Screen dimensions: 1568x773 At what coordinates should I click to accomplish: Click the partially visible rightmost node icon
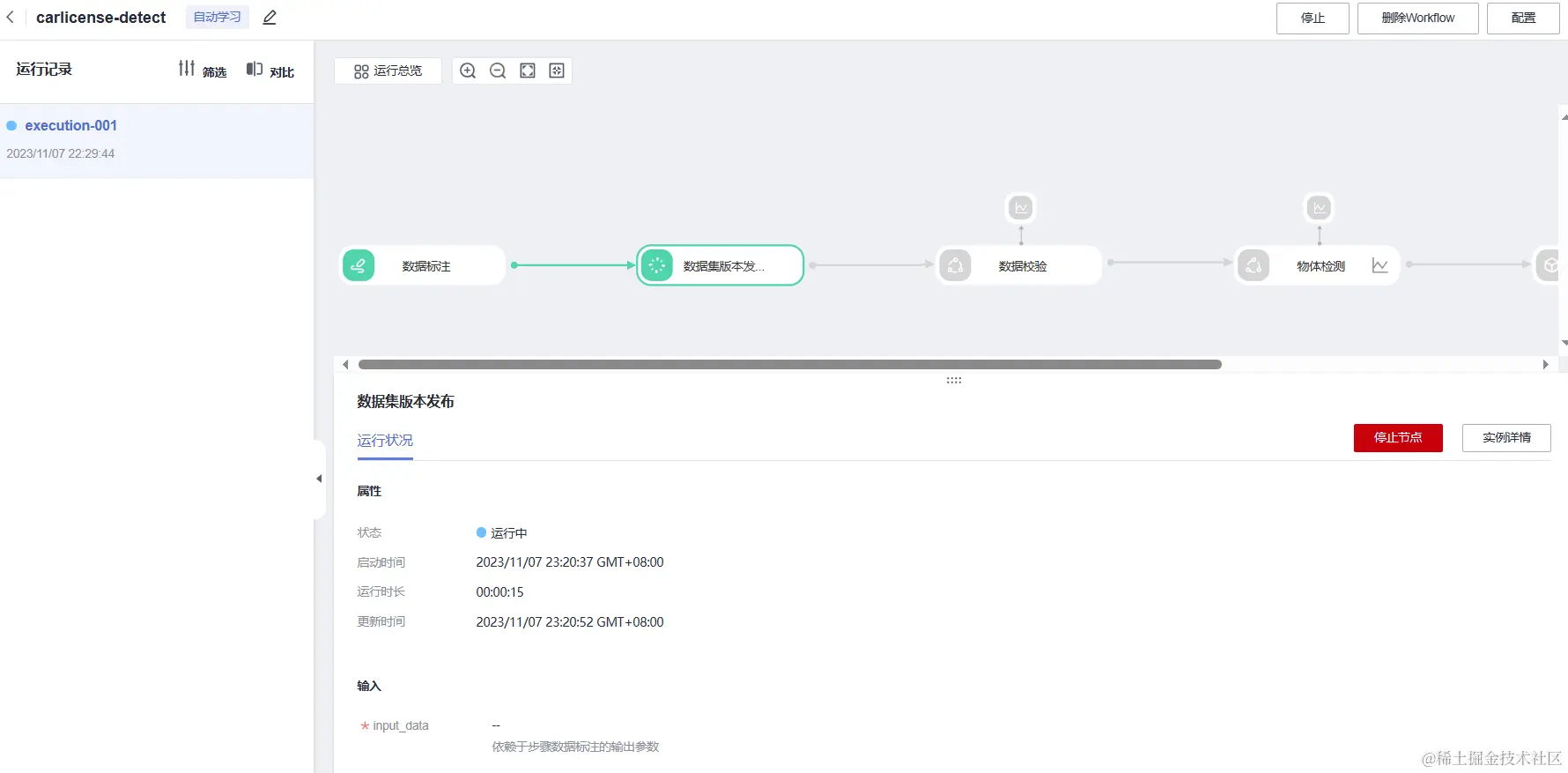pyautogui.click(x=1549, y=265)
